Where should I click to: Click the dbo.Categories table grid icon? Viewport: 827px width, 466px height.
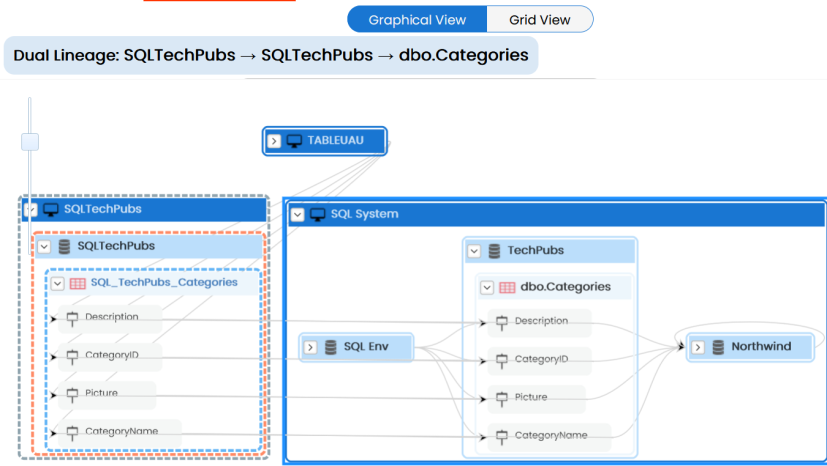pyautogui.click(x=507, y=287)
